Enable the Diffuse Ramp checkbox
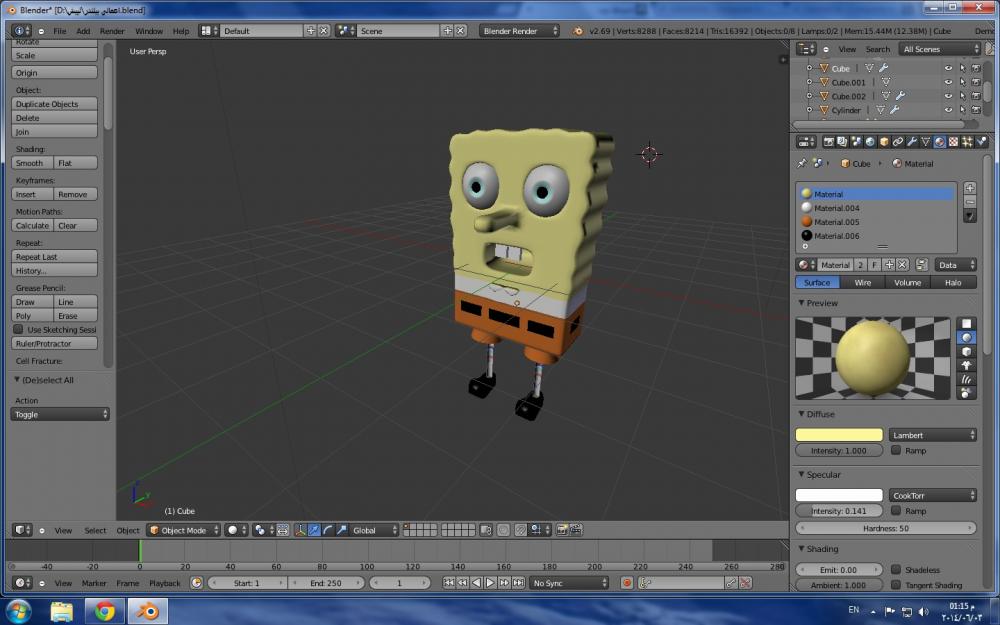1000x625 pixels. (x=896, y=451)
